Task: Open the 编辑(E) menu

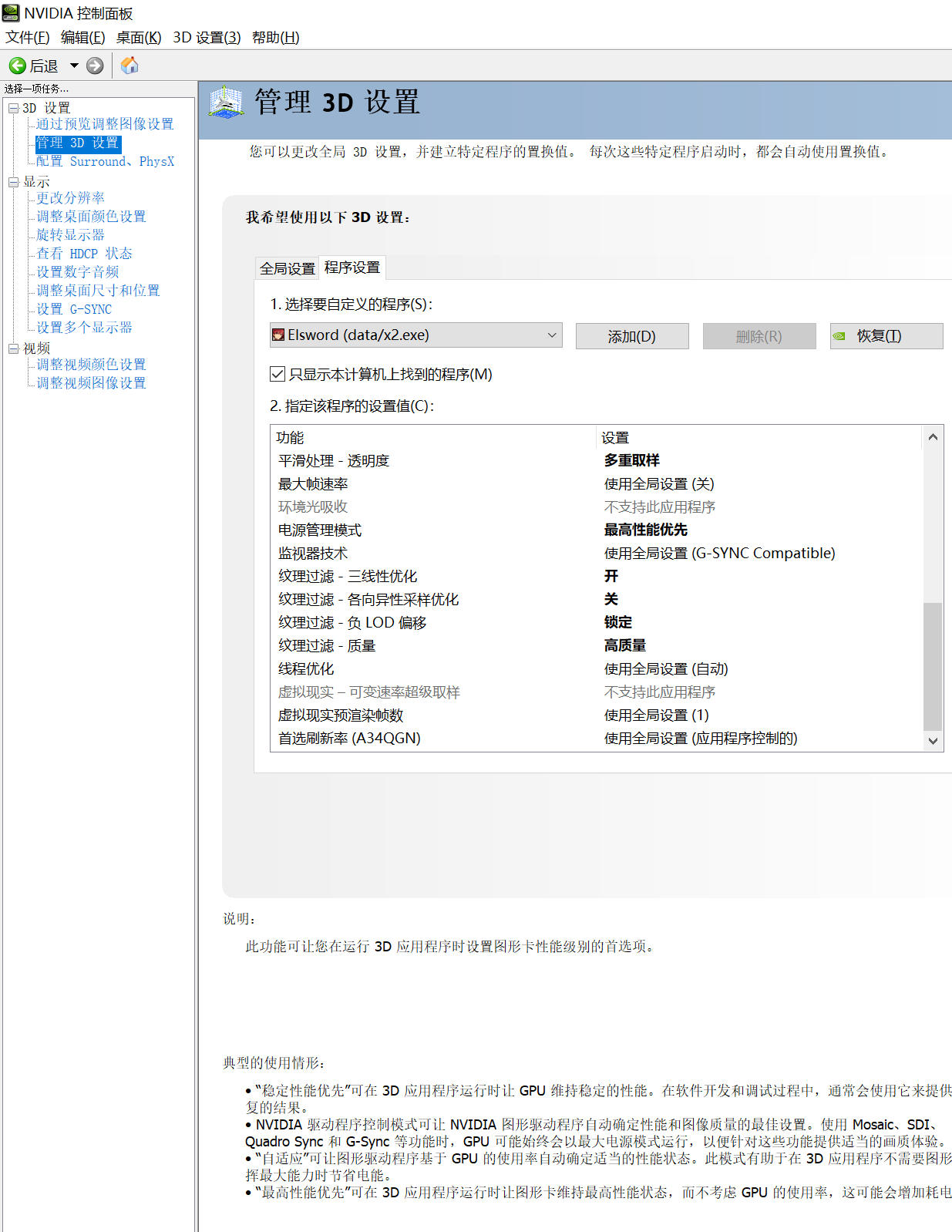Action: coord(83,38)
